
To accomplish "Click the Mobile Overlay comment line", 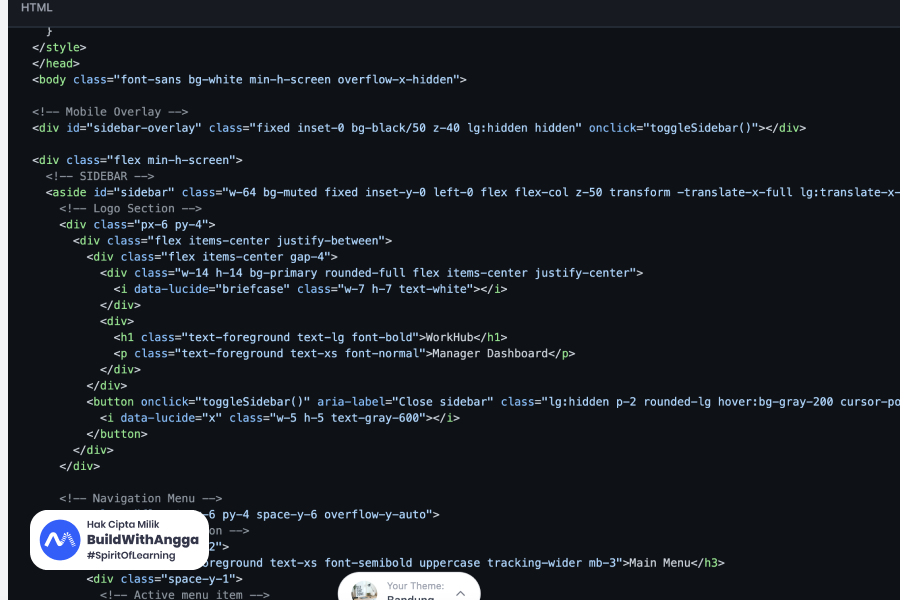I will pyautogui.click(x=110, y=112).
